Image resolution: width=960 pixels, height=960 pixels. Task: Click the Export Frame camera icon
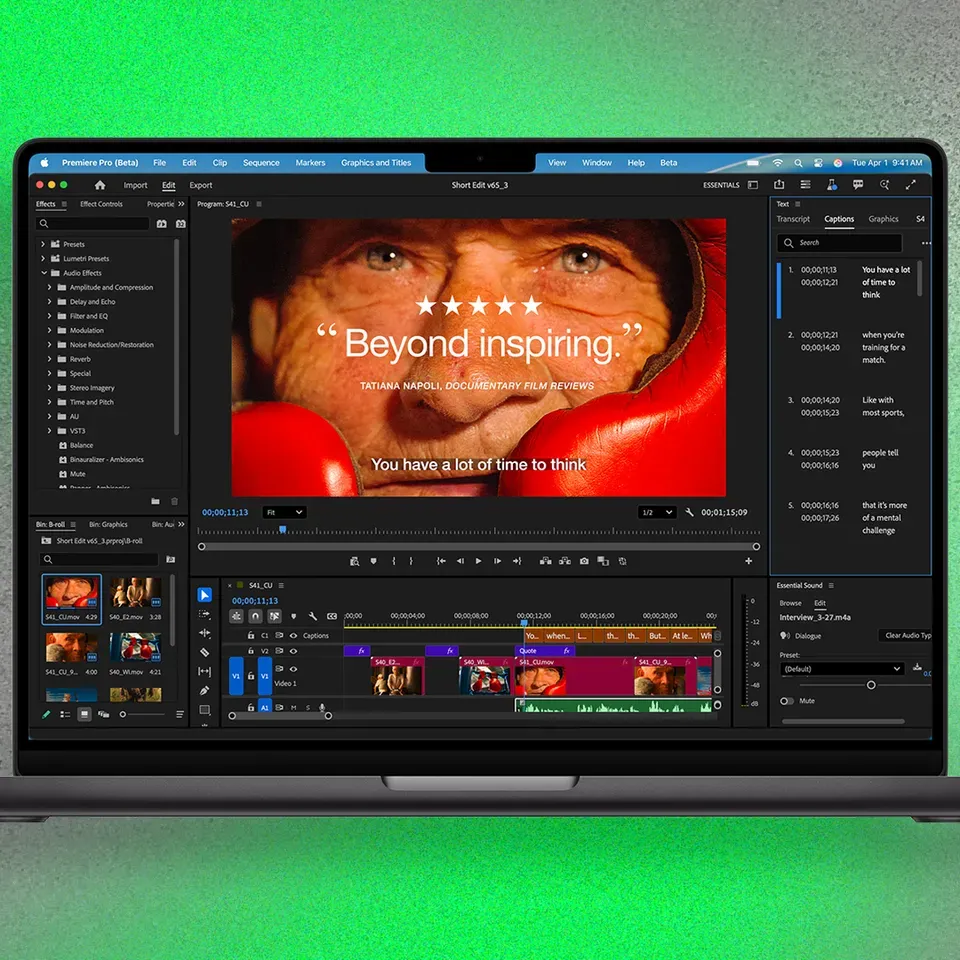tap(584, 561)
